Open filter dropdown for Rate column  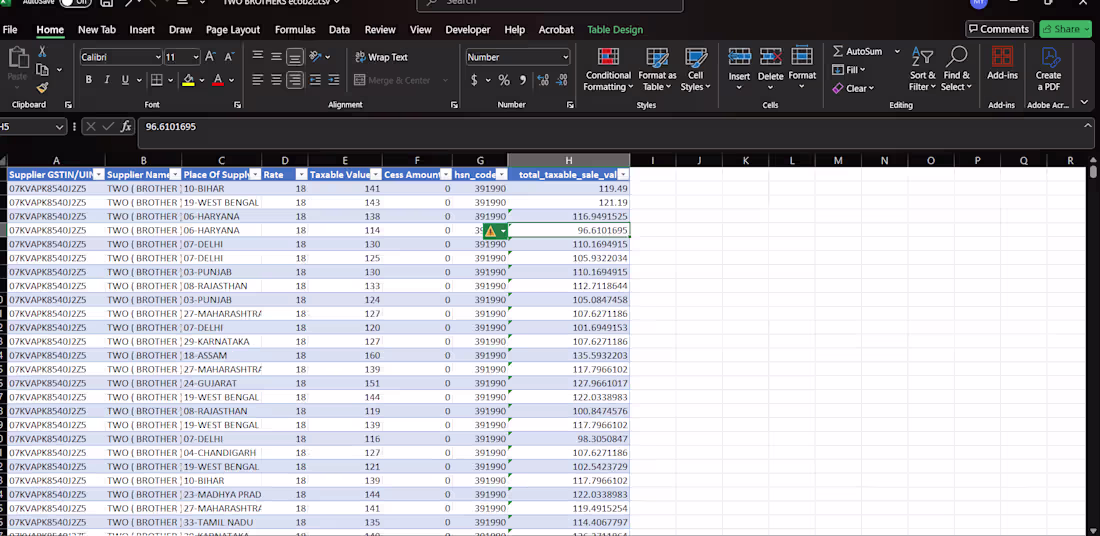[x=301, y=175]
